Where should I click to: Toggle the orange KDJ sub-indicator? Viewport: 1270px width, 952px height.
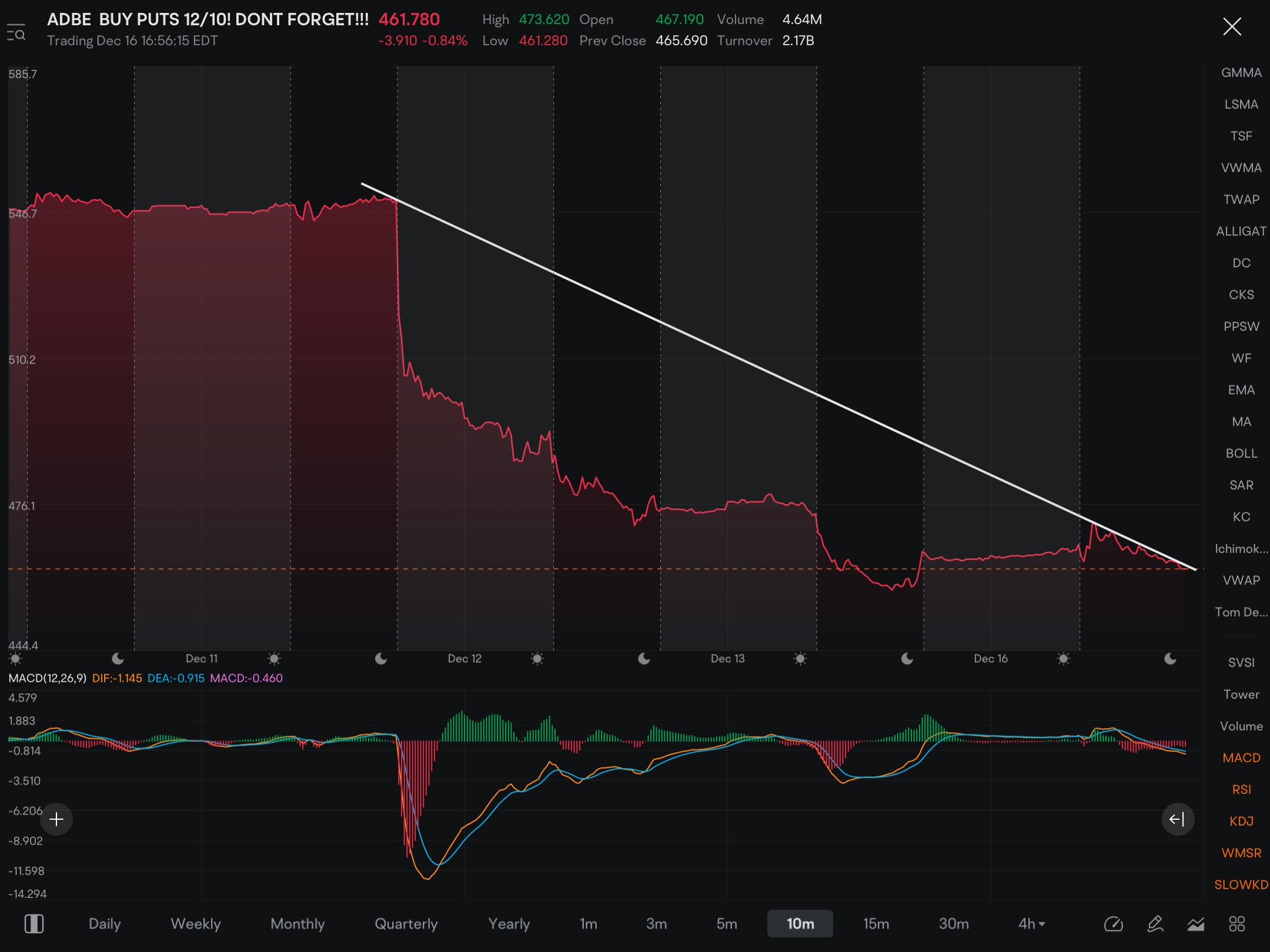[1241, 822]
